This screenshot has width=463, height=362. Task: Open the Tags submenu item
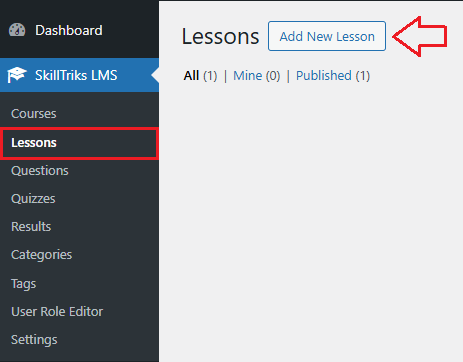[23, 284]
